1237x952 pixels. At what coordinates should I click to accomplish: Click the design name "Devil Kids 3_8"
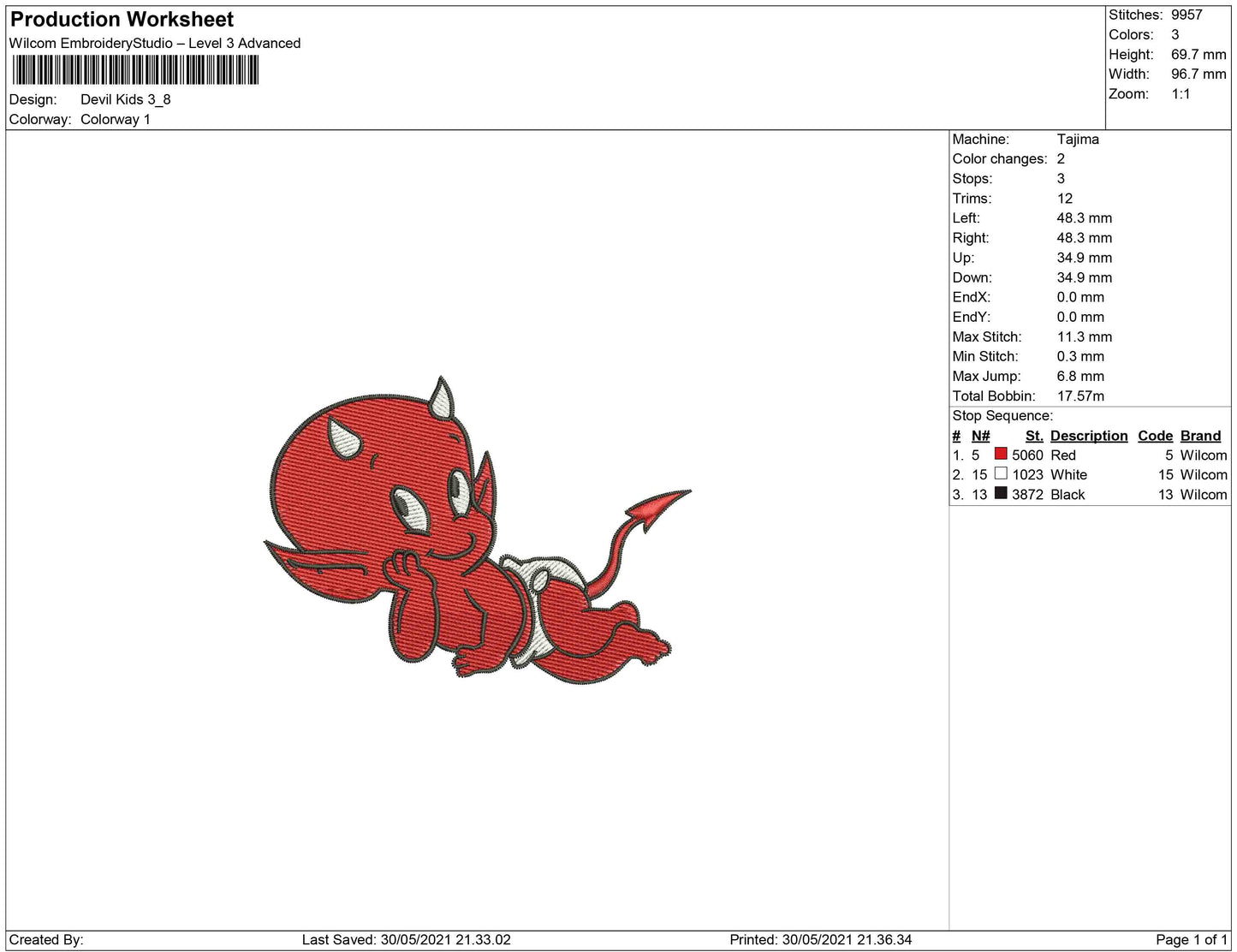[x=126, y=99]
